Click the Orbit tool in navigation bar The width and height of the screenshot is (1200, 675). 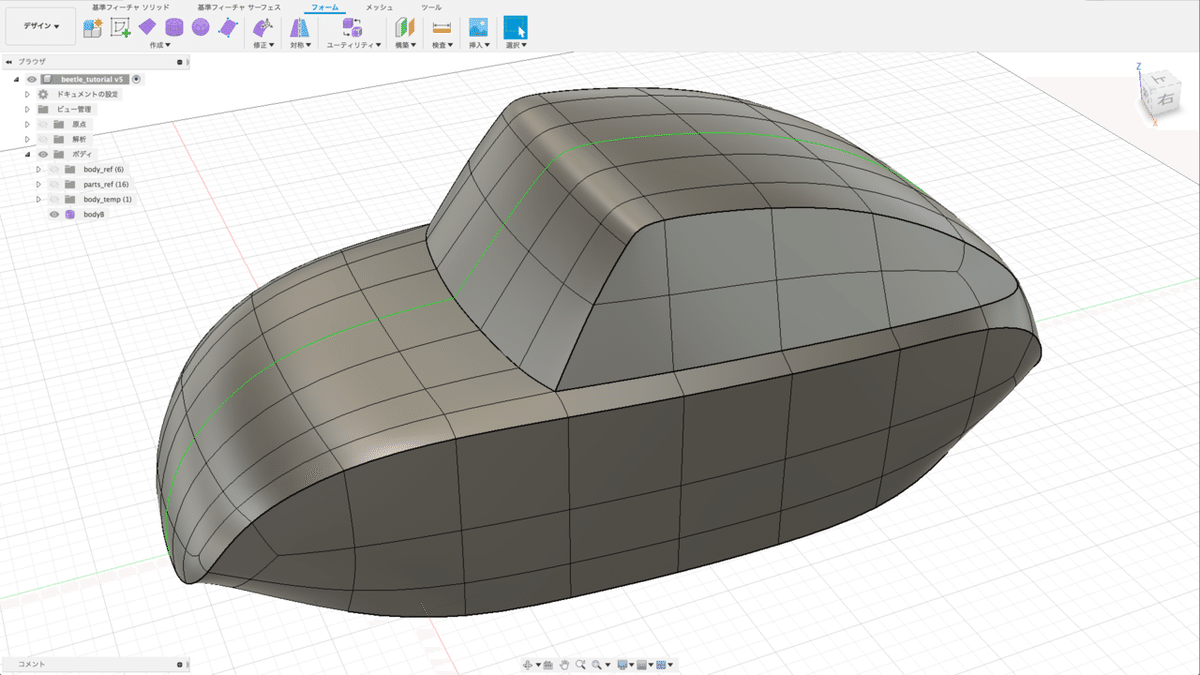click(530, 664)
